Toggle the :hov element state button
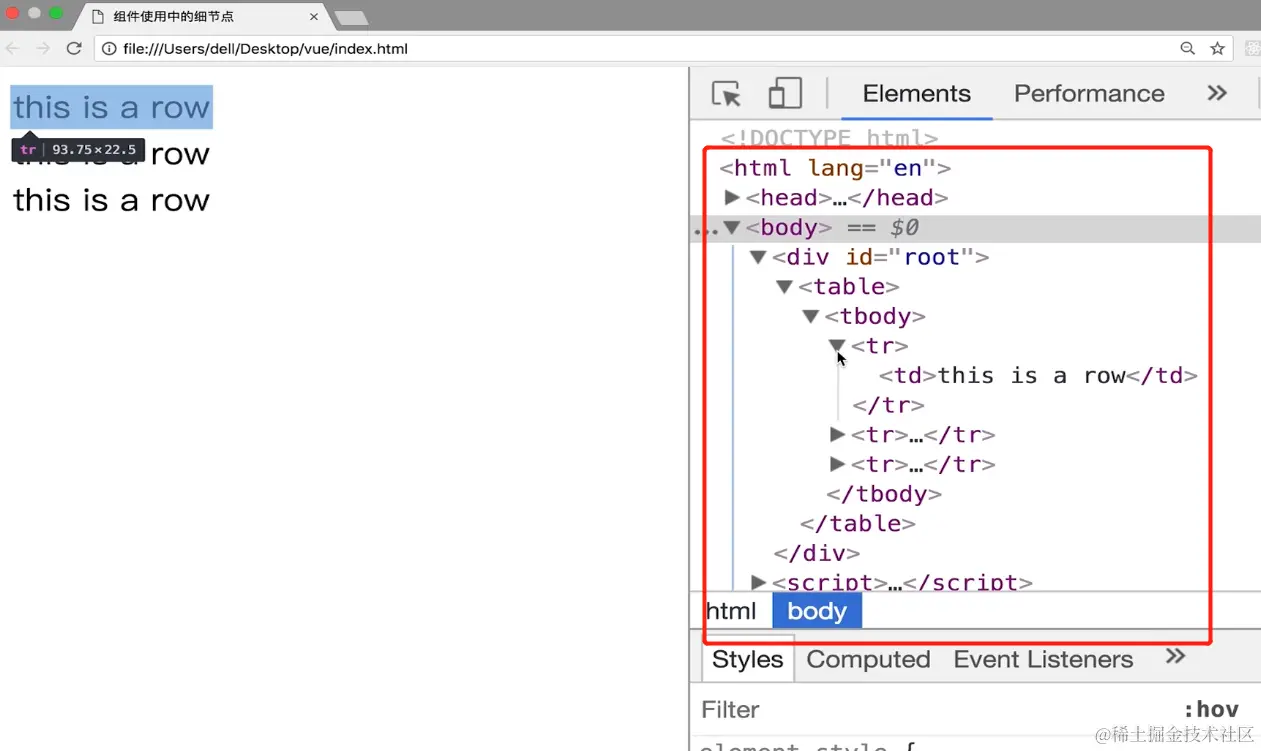The image size is (1261, 751). click(x=1210, y=709)
